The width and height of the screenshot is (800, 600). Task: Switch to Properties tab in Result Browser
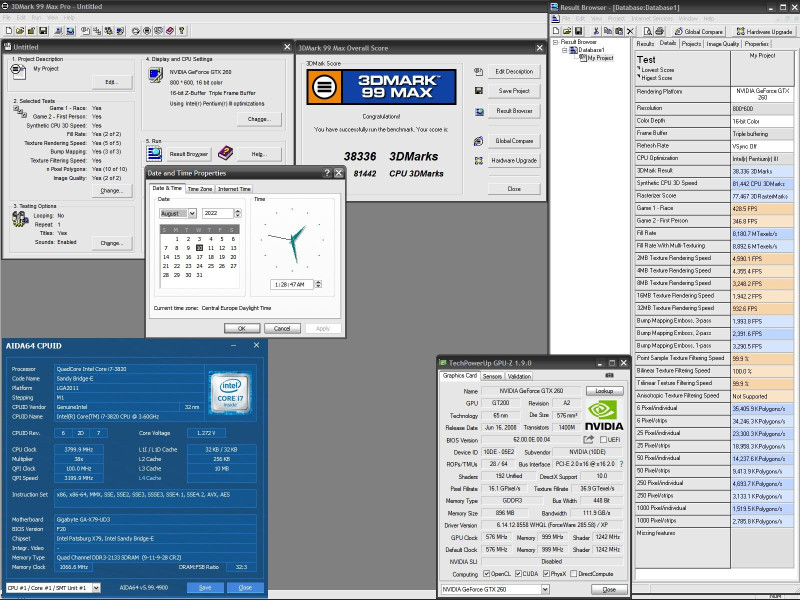tap(756, 44)
